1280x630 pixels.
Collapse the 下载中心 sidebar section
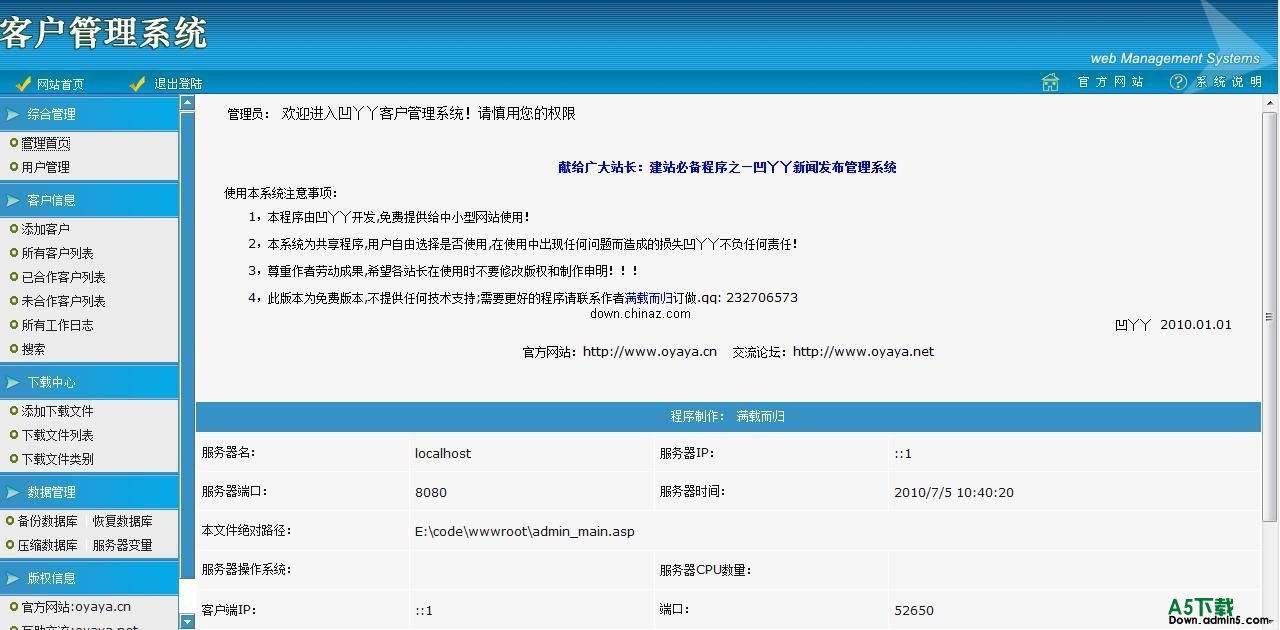[89, 382]
